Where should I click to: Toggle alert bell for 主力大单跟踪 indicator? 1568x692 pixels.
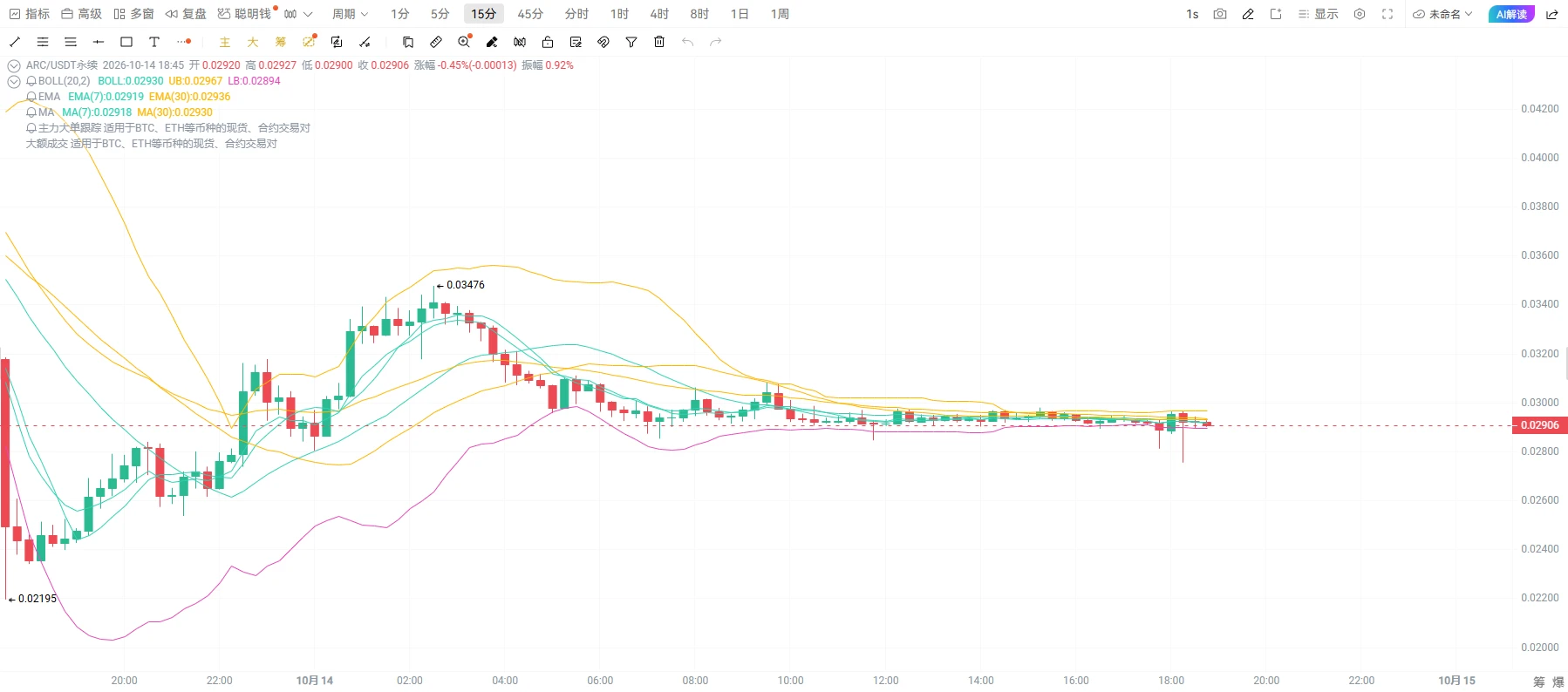click(31, 128)
